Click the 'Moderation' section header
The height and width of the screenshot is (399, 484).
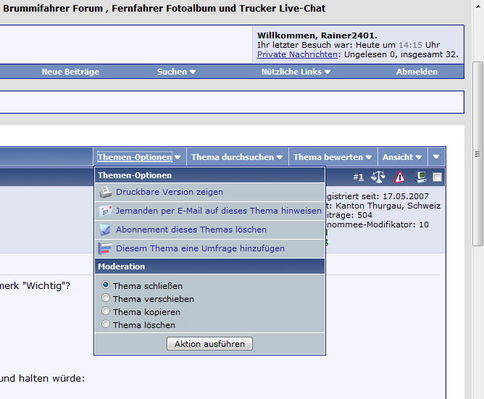[209, 267]
